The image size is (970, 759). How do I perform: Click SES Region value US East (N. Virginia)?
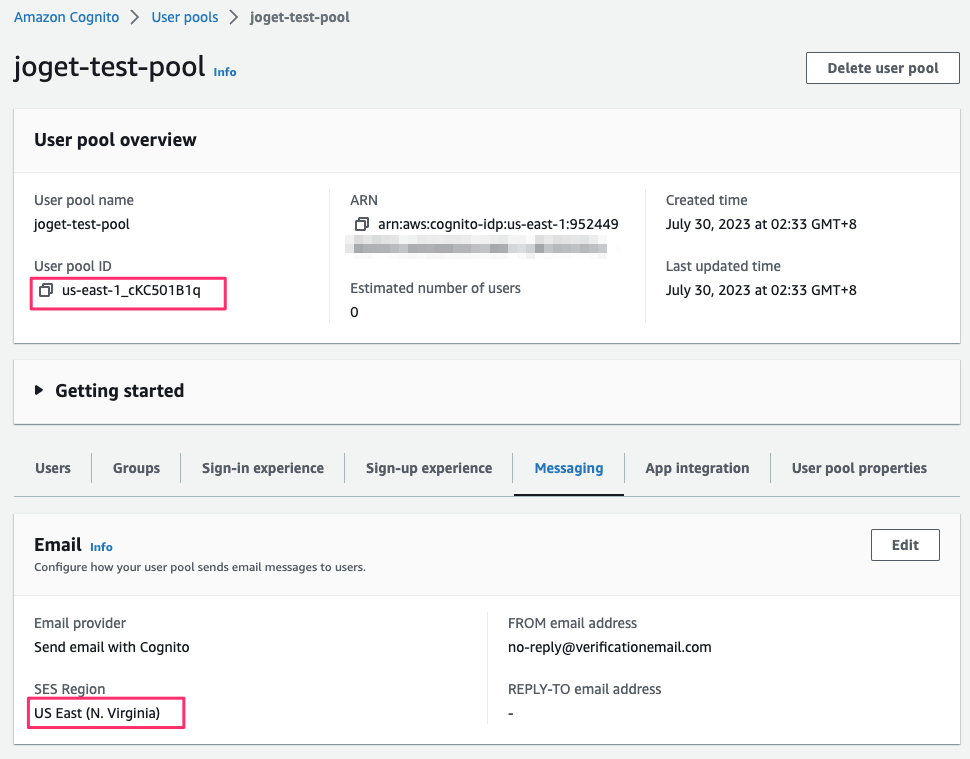coord(97,713)
